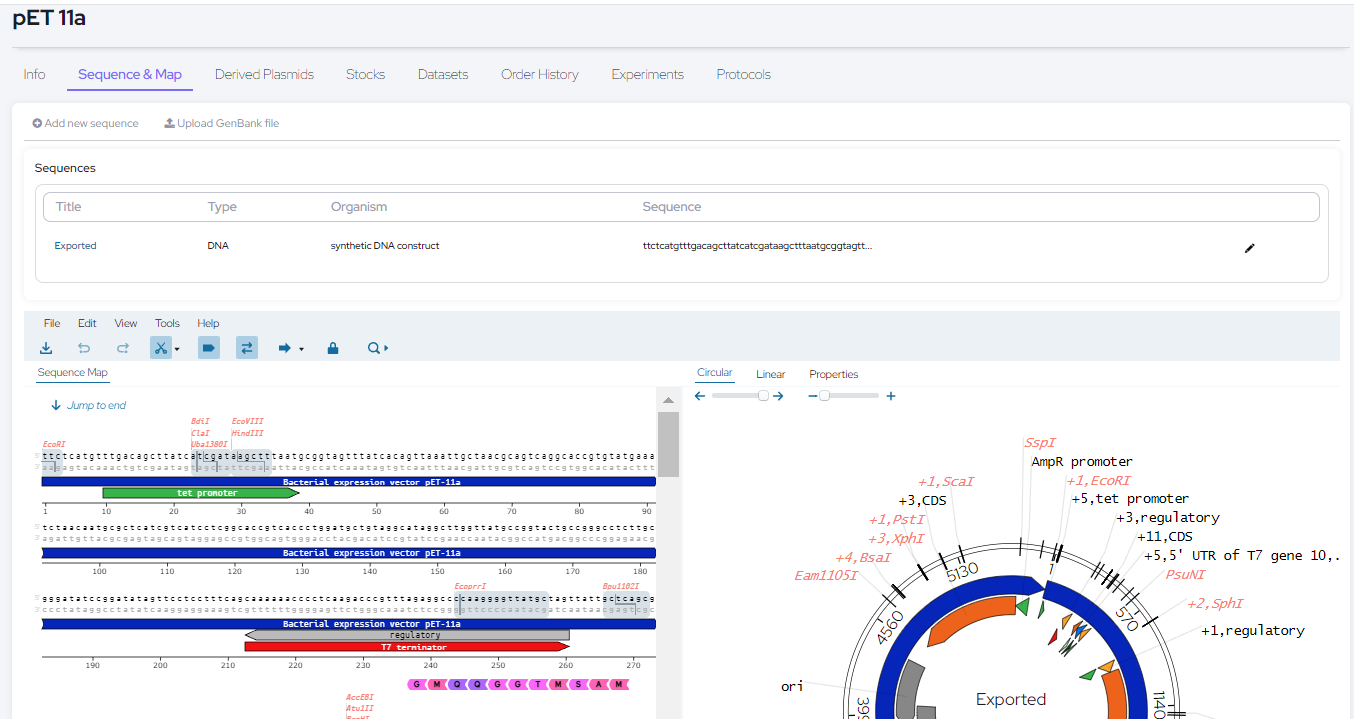This screenshot has width=1354, height=721.
Task: Click the plus zoom-in icon on circular map
Action: 891,396
